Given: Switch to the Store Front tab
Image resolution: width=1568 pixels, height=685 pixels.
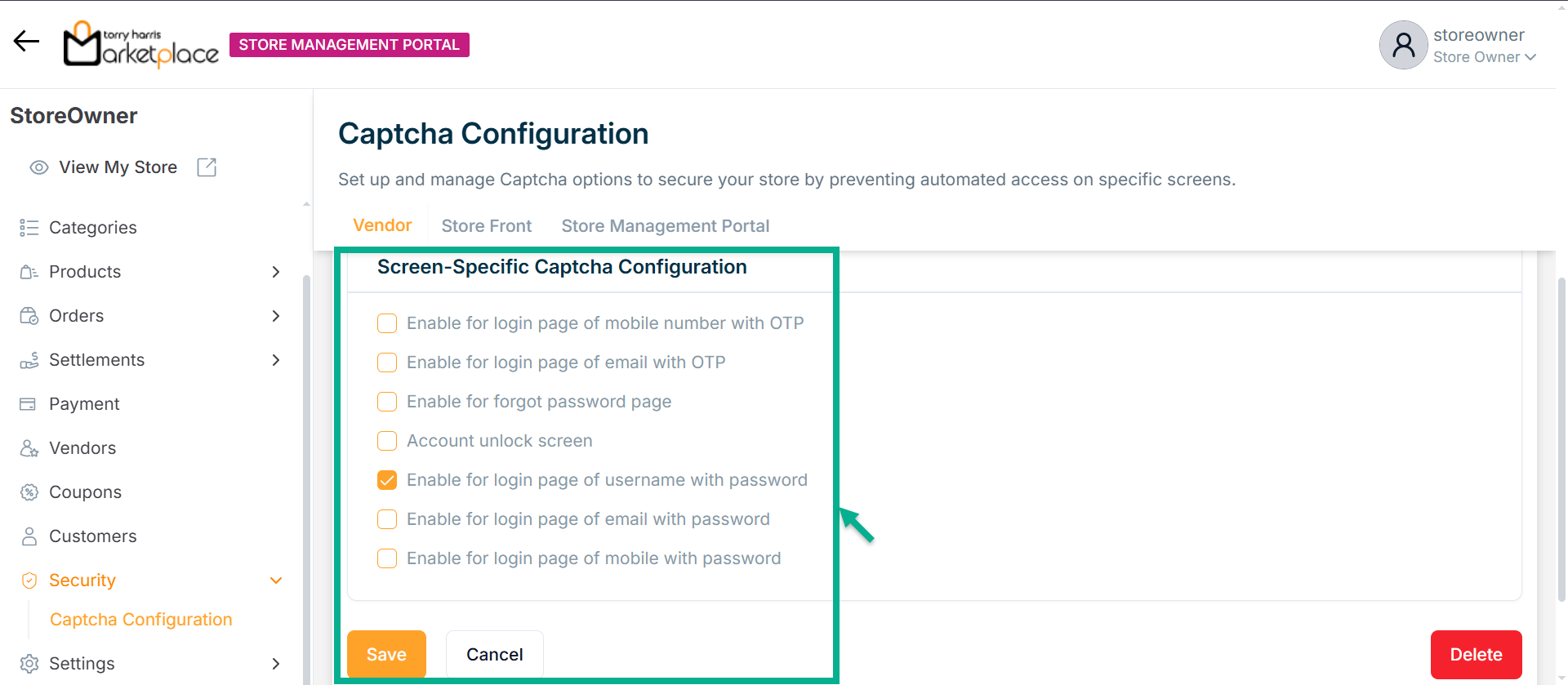Looking at the screenshot, I should [x=486, y=226].
